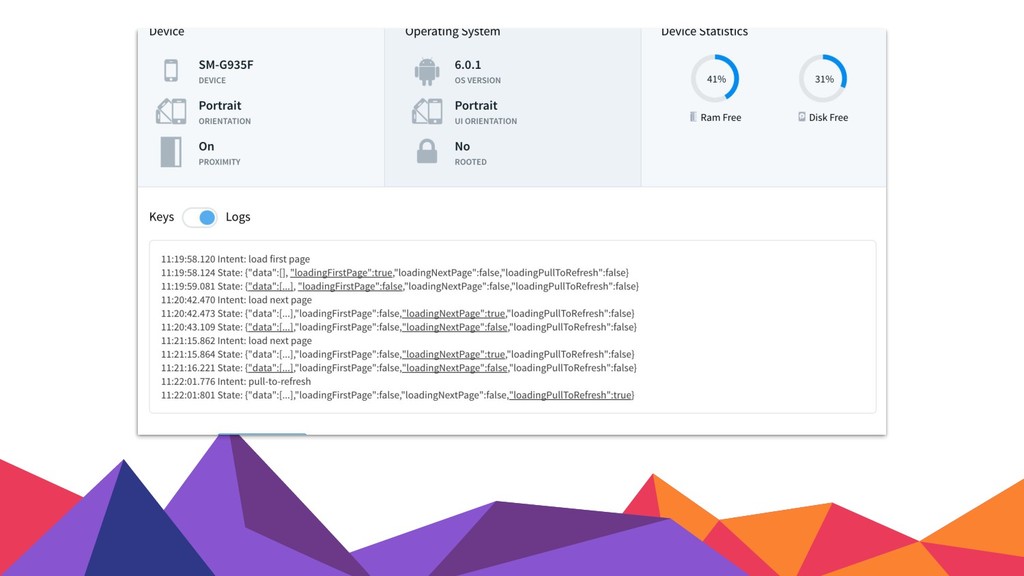Click the 6.0.1 OS version value
The image size is (1024, 576).
point(468,65)
